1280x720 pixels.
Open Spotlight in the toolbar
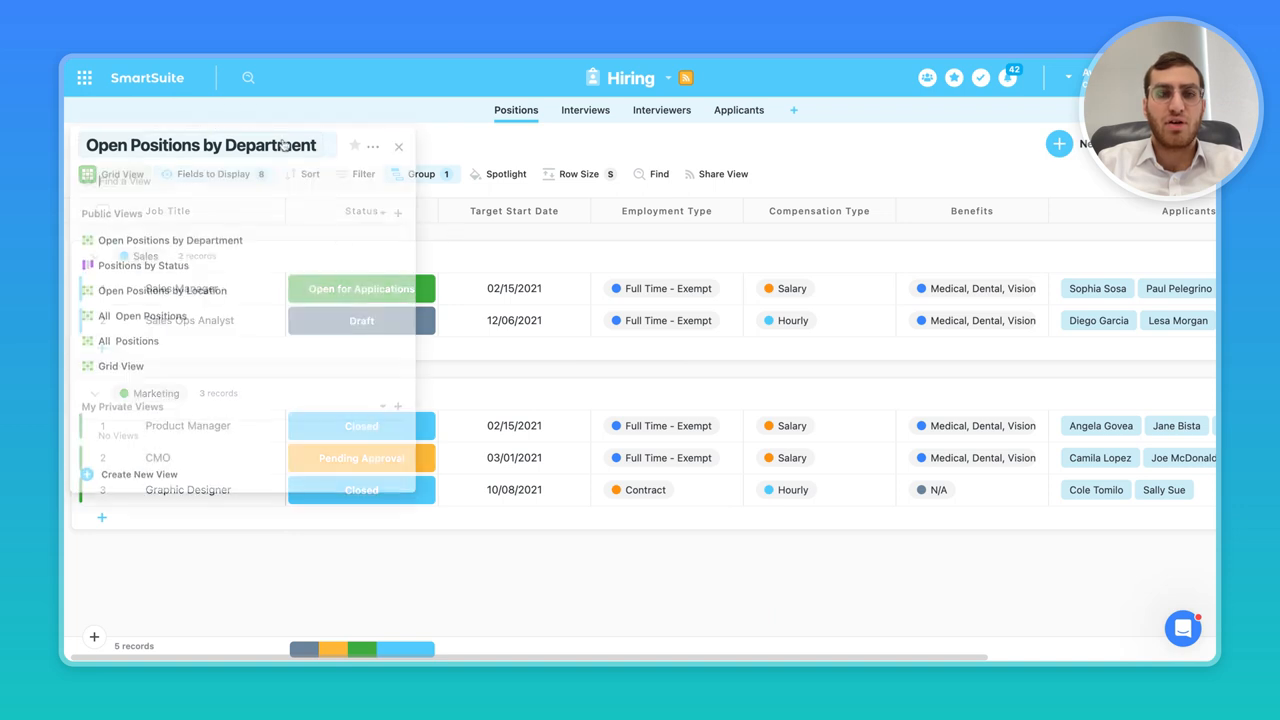point(498,174)
